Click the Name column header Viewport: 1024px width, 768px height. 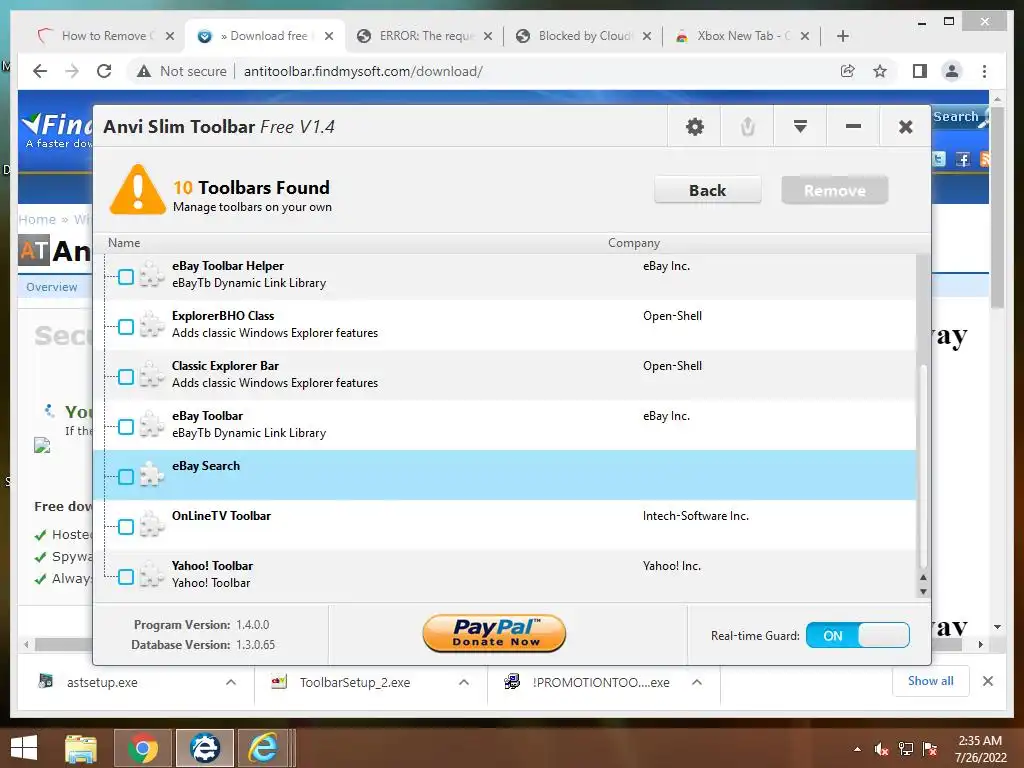click(124, 243)
